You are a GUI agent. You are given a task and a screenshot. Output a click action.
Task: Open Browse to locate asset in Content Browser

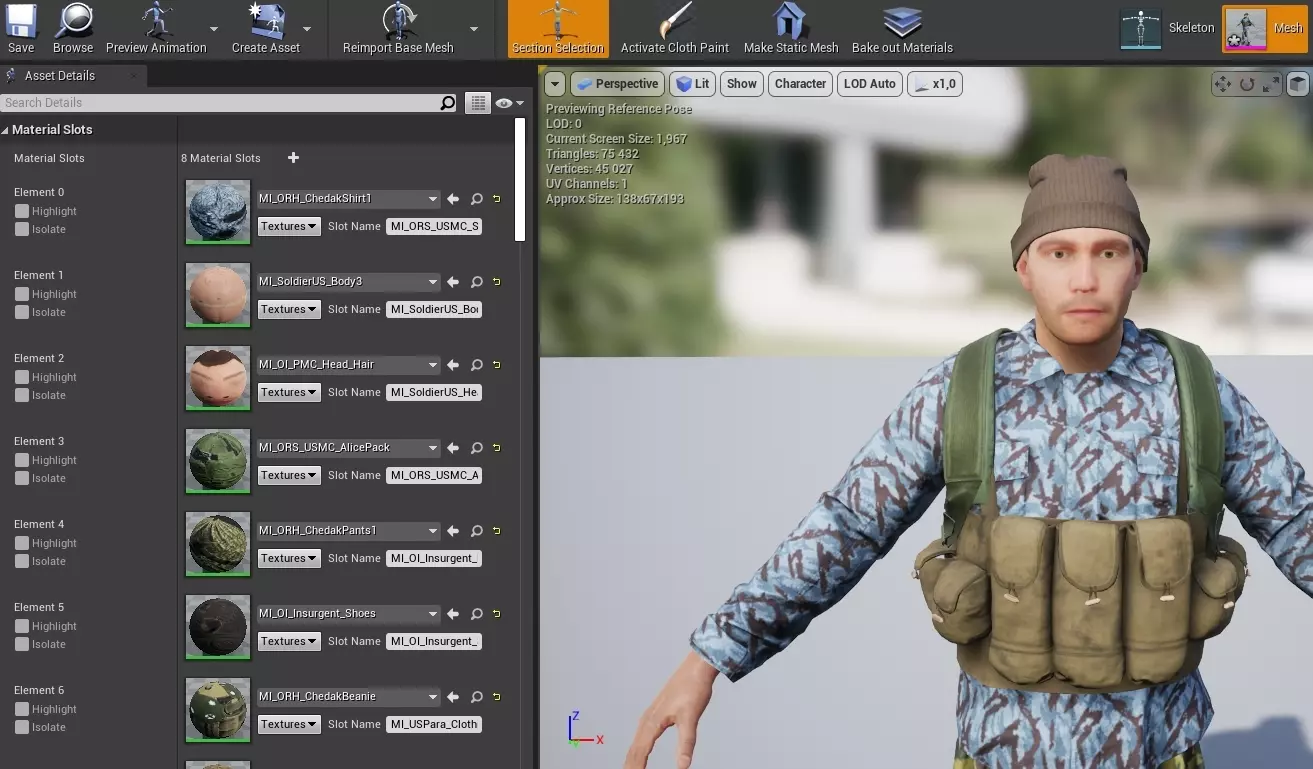click(x=73, y=28)
